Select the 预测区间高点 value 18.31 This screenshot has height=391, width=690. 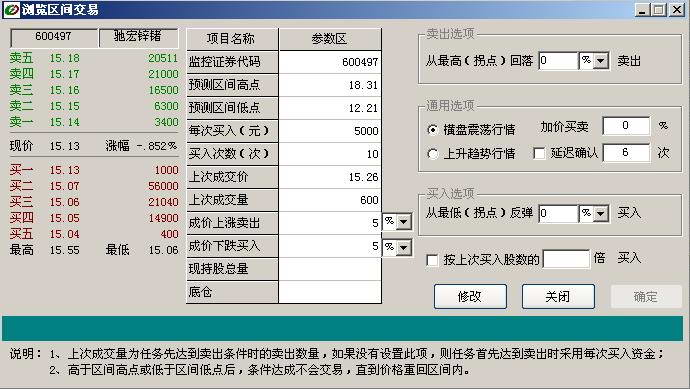click(x=330, y=85)
